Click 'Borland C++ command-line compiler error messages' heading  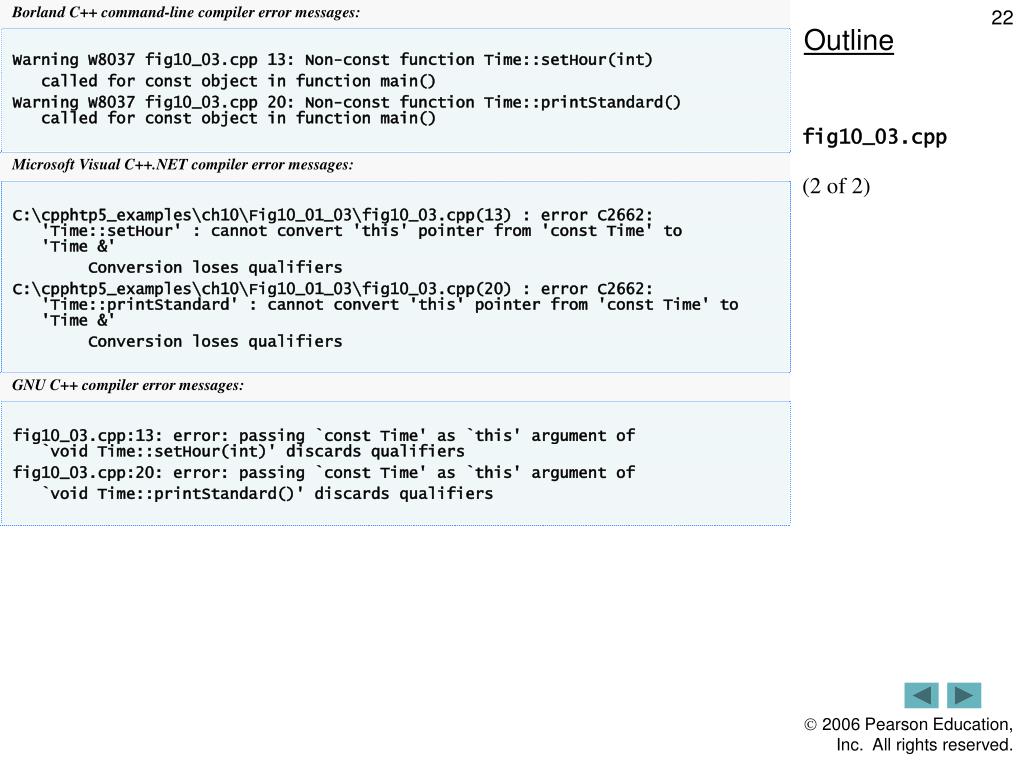[185, 12]
